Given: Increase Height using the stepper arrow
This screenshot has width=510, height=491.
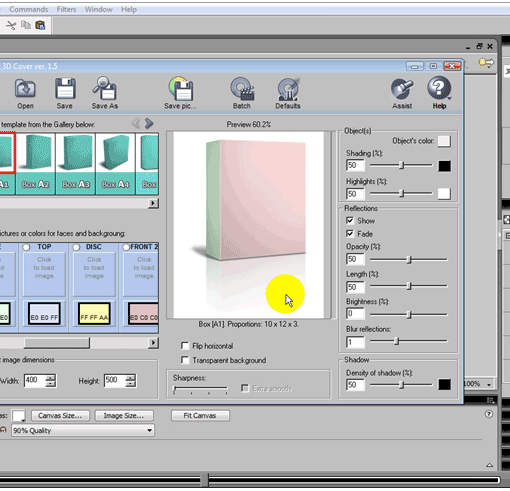Looking at the screenshot, I should click(130, 377).
